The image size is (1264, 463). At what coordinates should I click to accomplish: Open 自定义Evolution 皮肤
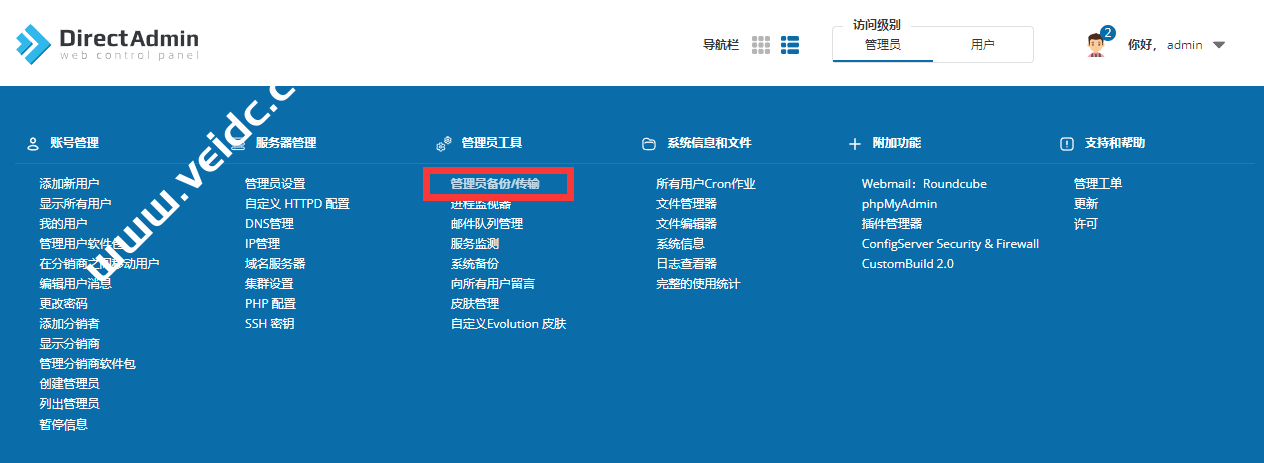click(x=509, y=324)
